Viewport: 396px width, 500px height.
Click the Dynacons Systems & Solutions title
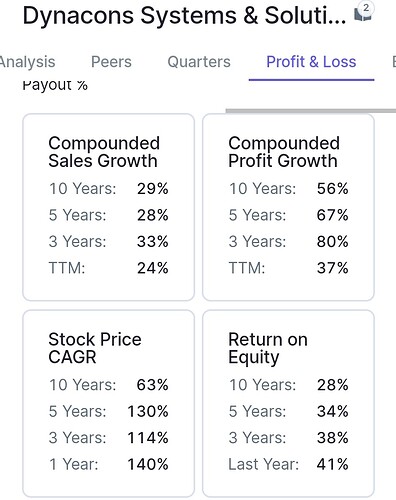184,16
